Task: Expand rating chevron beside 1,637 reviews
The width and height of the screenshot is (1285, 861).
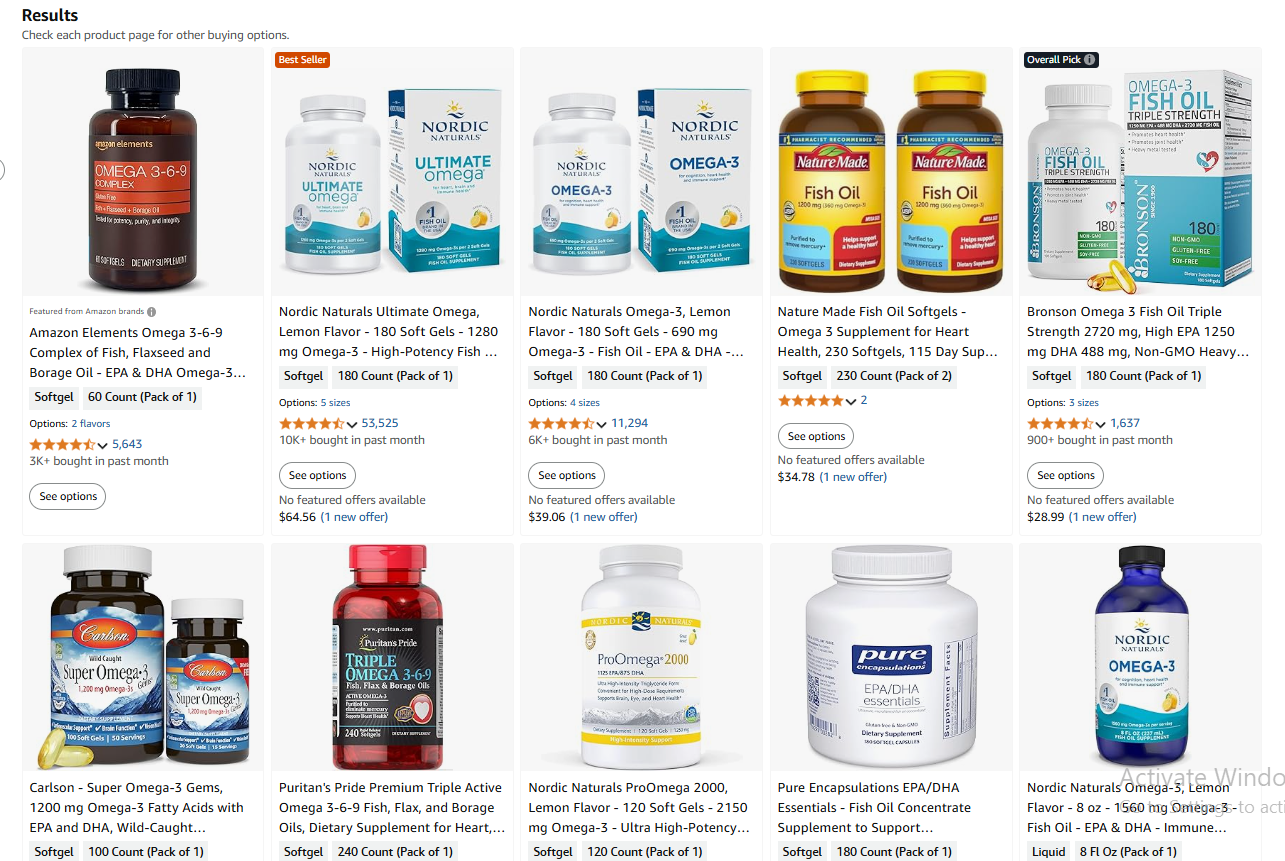Action: 1101,425
